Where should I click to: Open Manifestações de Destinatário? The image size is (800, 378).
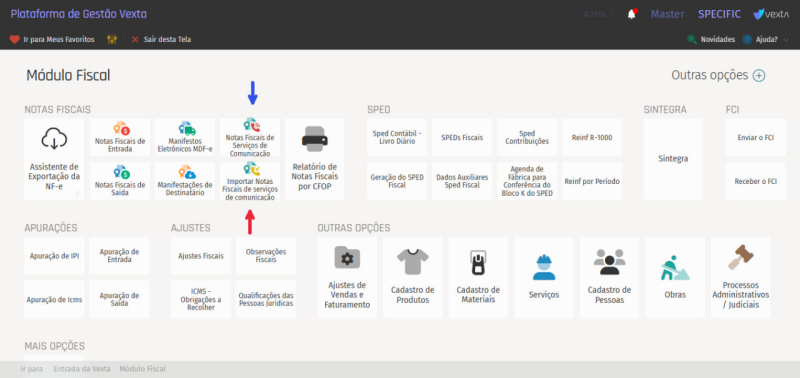[185, 181]
